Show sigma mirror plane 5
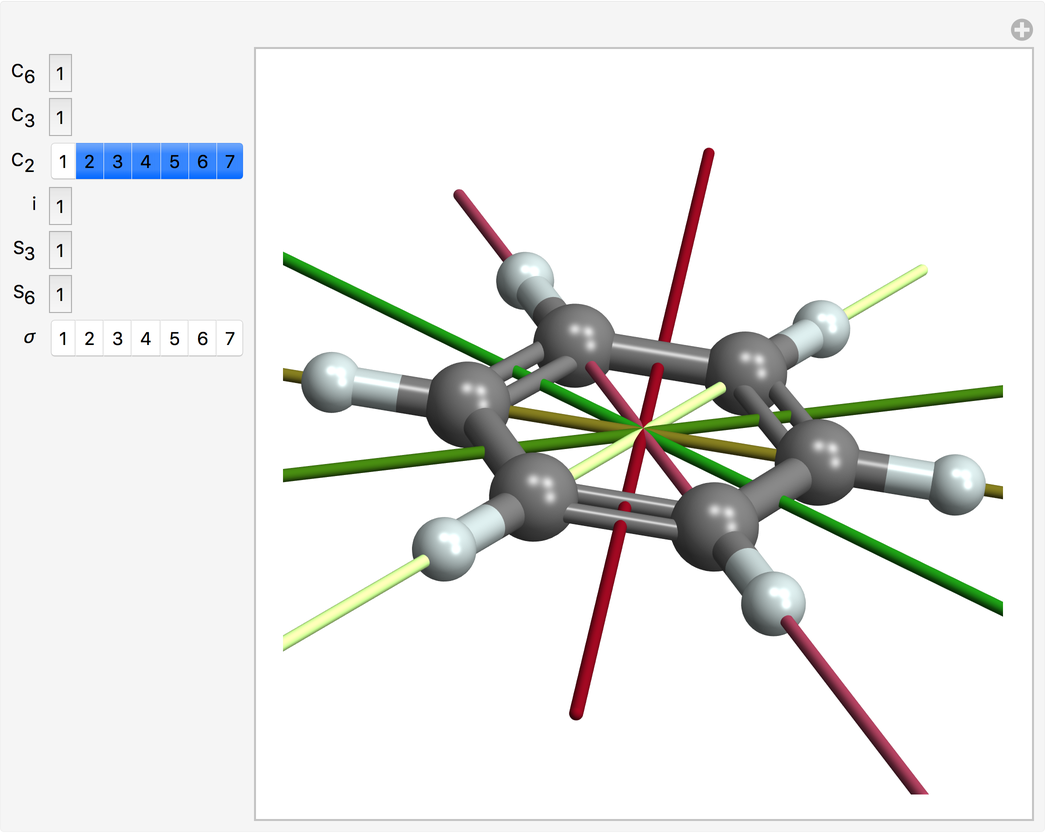The height and width of the screenshot is (834, 1046). (x=174, y=339)
